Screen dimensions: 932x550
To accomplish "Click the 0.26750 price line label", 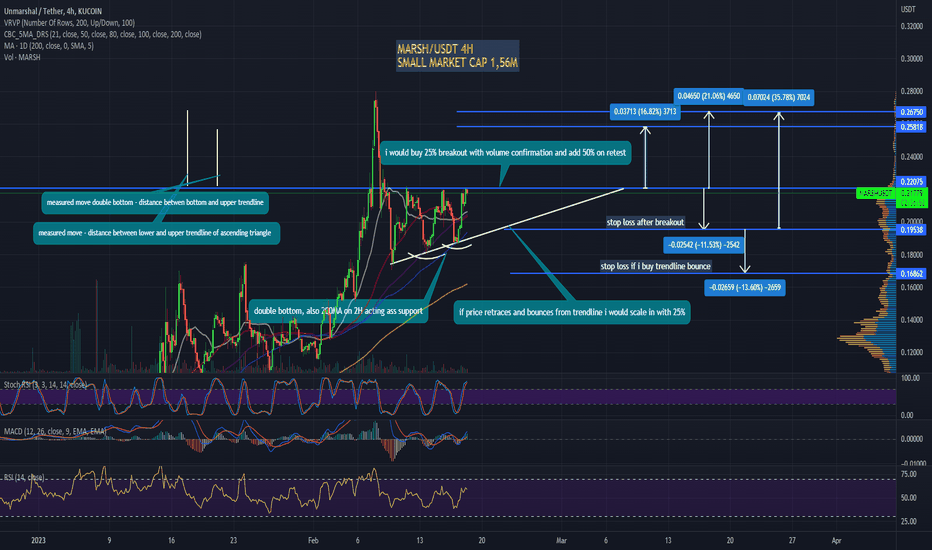I will tap(911, 112).
